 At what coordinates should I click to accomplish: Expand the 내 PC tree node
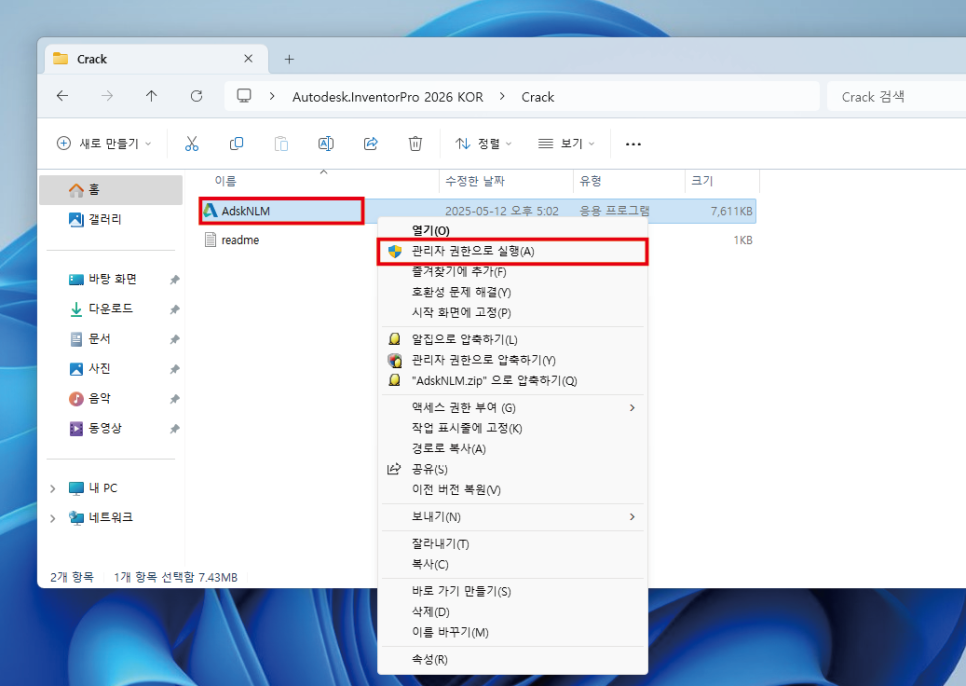pyautogui.click(x=53, y=488)
